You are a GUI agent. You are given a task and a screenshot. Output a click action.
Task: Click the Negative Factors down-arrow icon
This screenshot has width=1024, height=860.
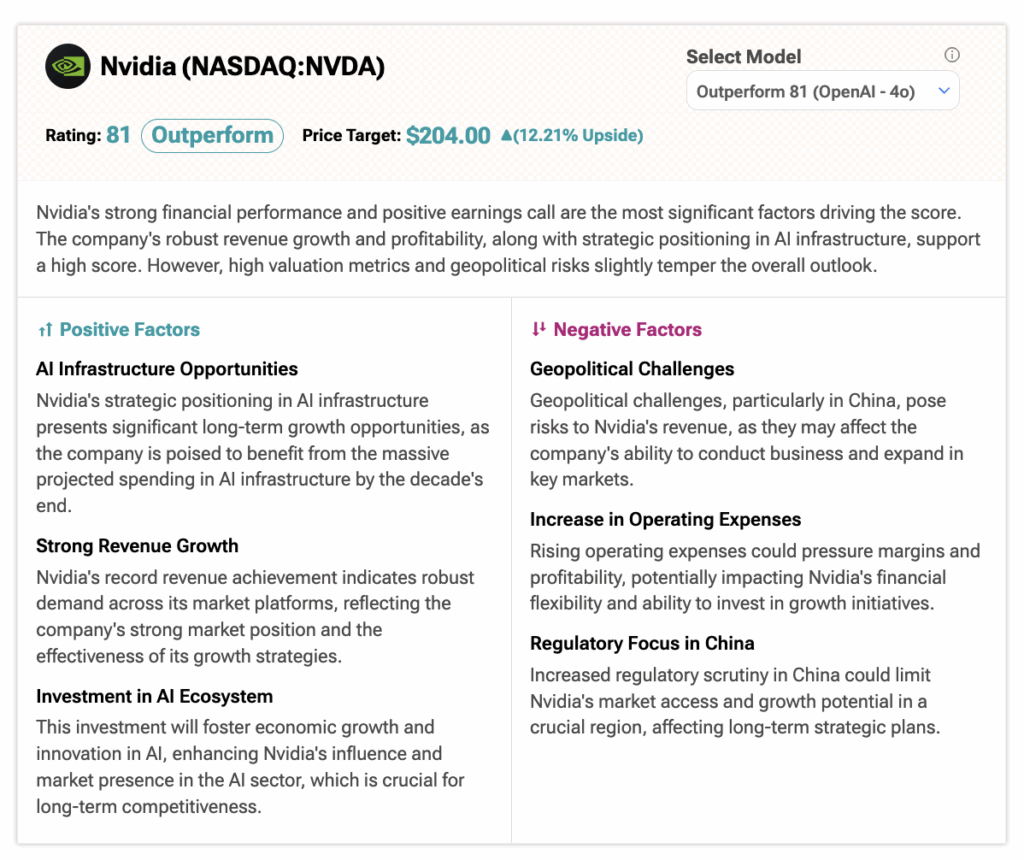[x=539, y=330]
